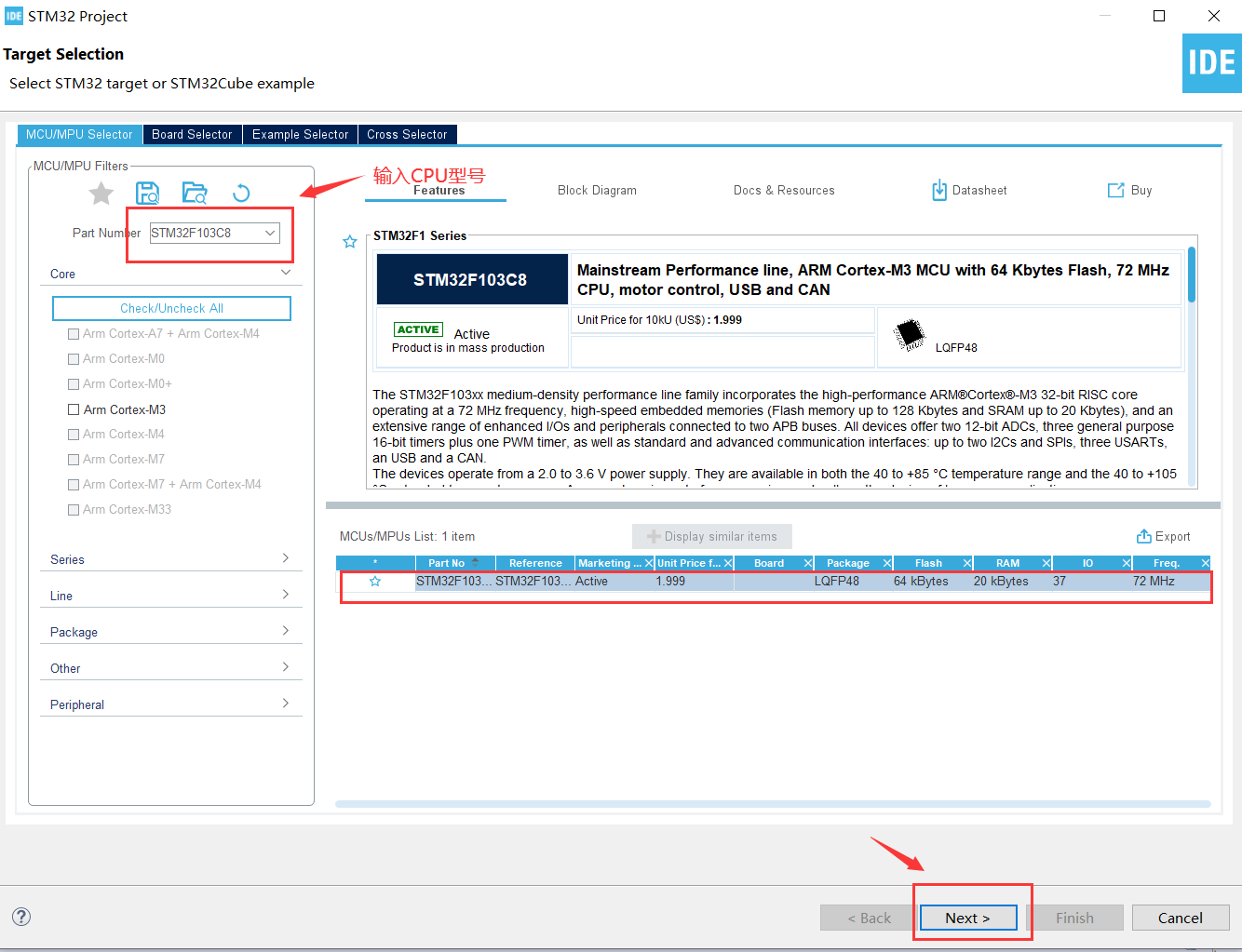Switch to Board Selector tab
Image resolution: width=1242 pixels, height=952 pixels.
193,135
